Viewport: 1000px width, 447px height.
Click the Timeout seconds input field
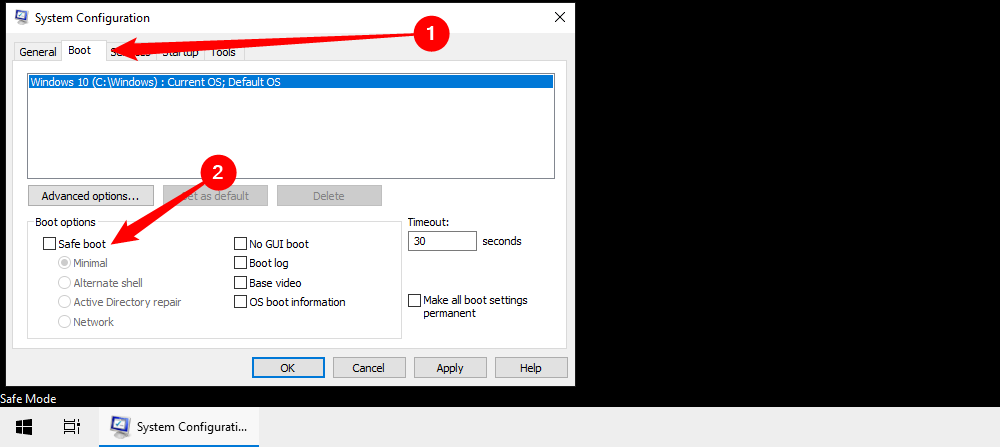click(442, 241)
